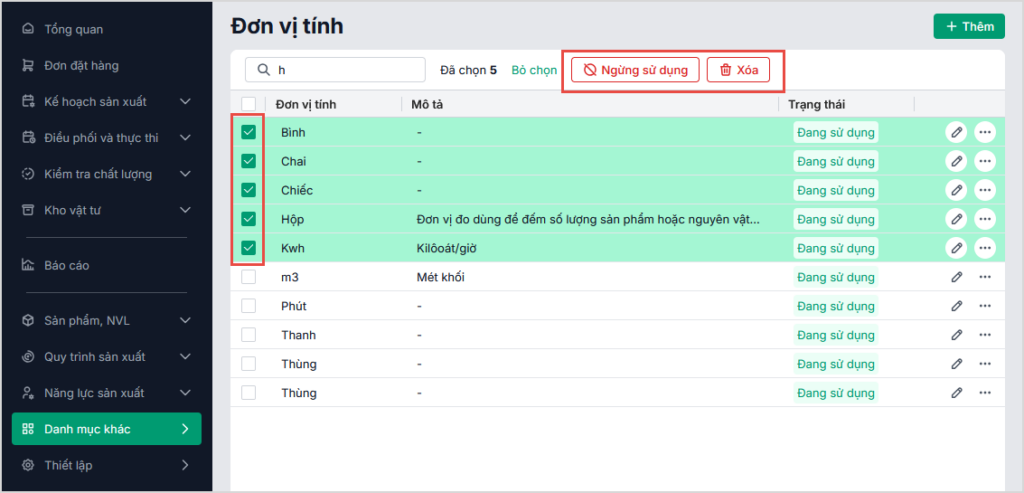Screen dimensions: 1024x493
Task: Open the three-dot menu on Chai row
Action: point(985,161)
